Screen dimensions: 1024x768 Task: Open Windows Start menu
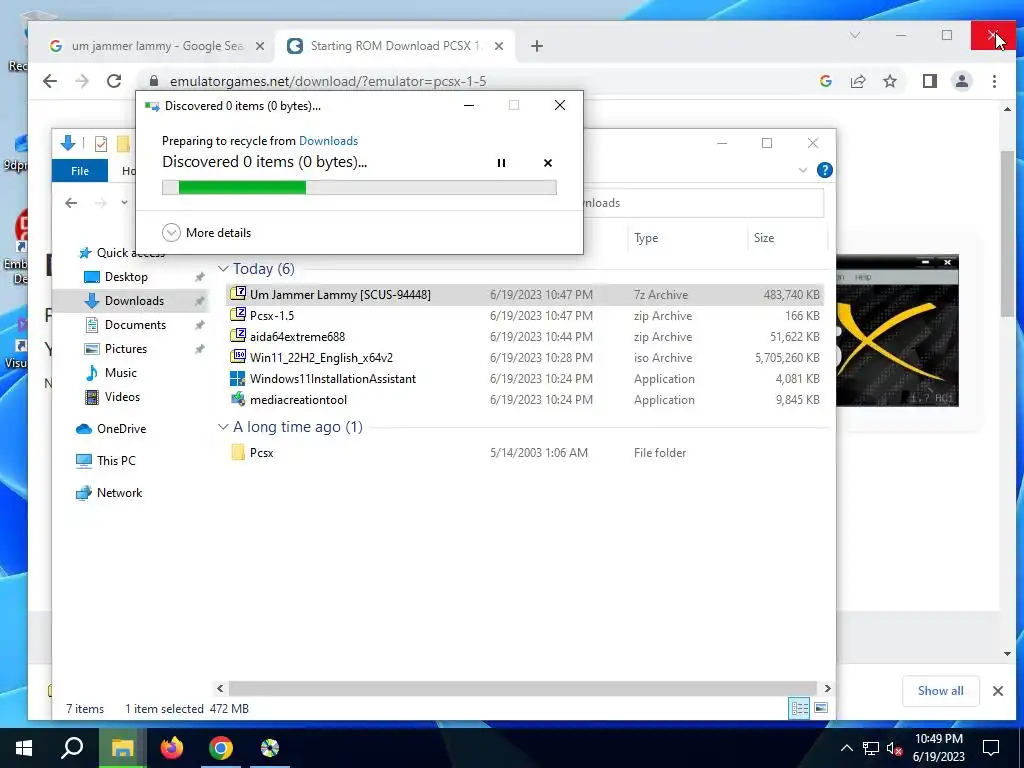coord(24,748)
